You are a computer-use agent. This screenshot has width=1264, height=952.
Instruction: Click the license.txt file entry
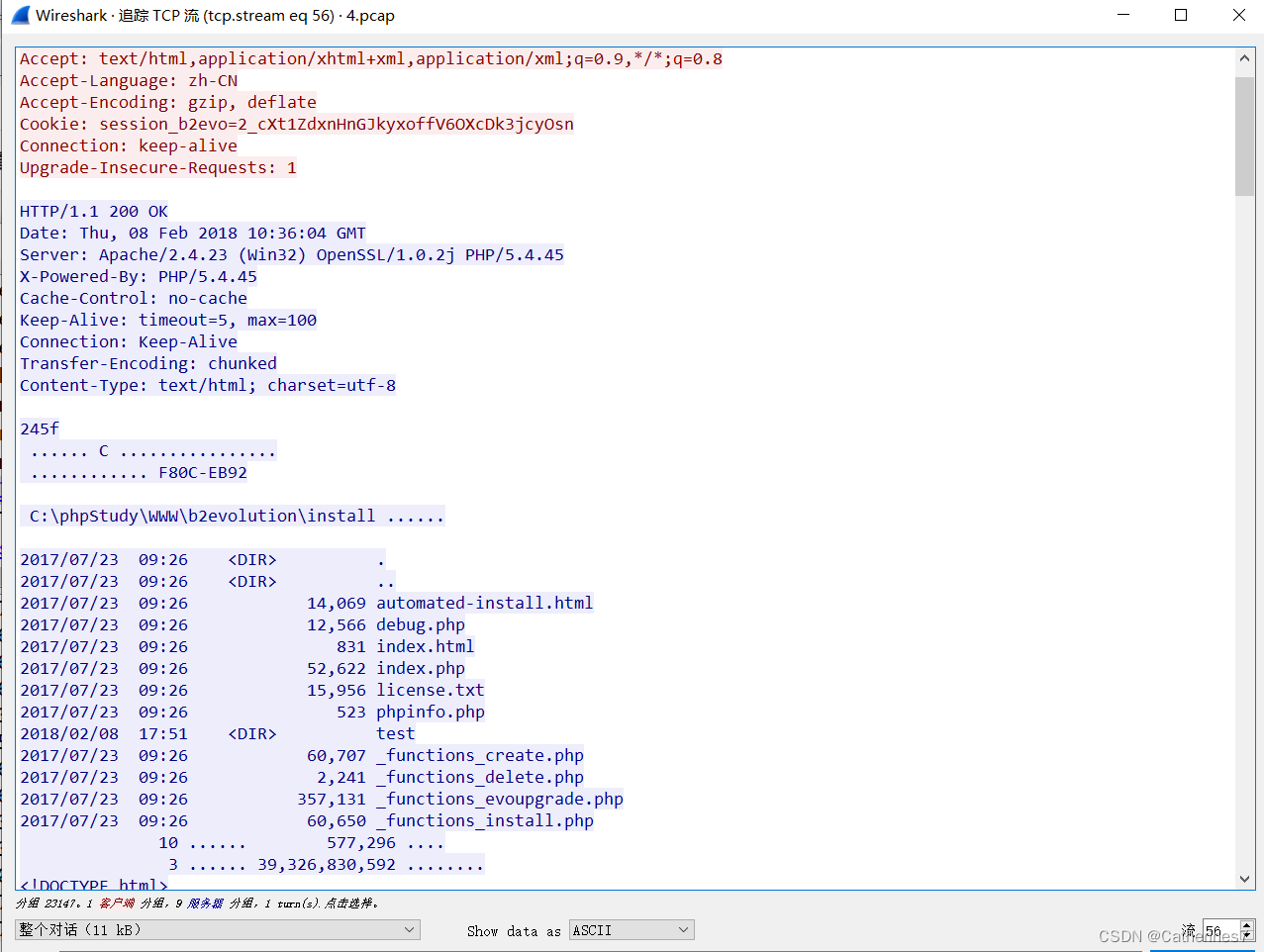coord(252,690)
